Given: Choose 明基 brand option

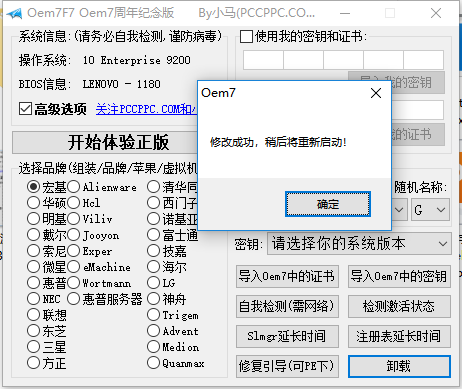Looking at the screenshot, I should [33, 219].
